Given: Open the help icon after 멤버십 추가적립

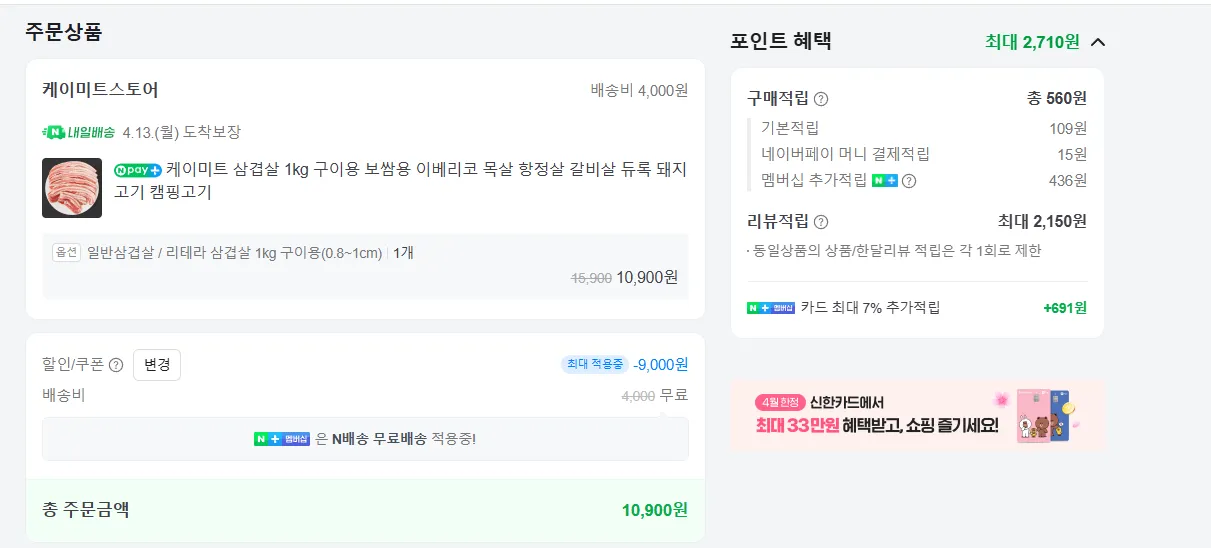Looking at the screenshot, I should pyautogui.click(x=909, y=181).
